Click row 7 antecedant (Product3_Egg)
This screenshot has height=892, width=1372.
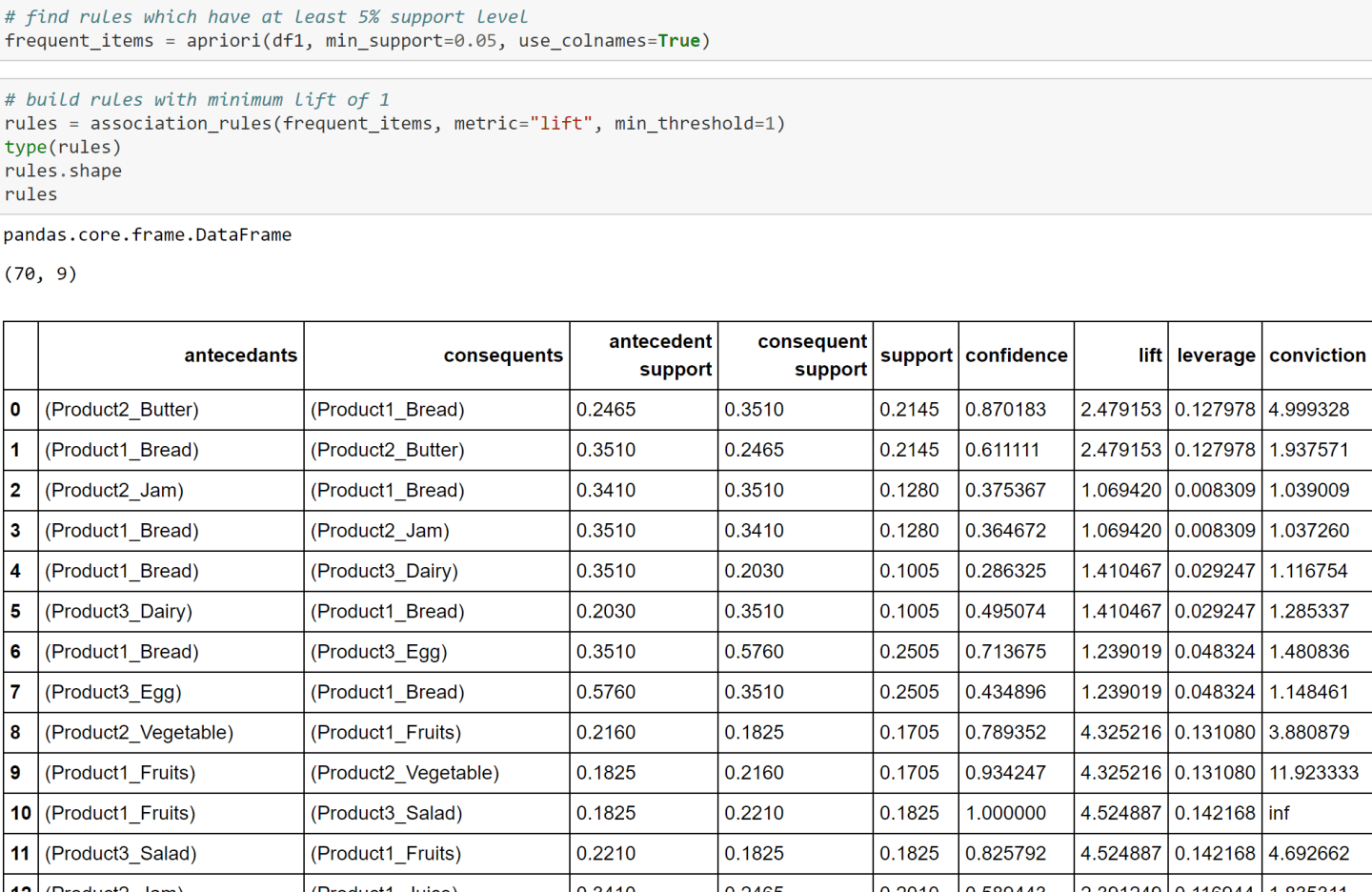112,693
